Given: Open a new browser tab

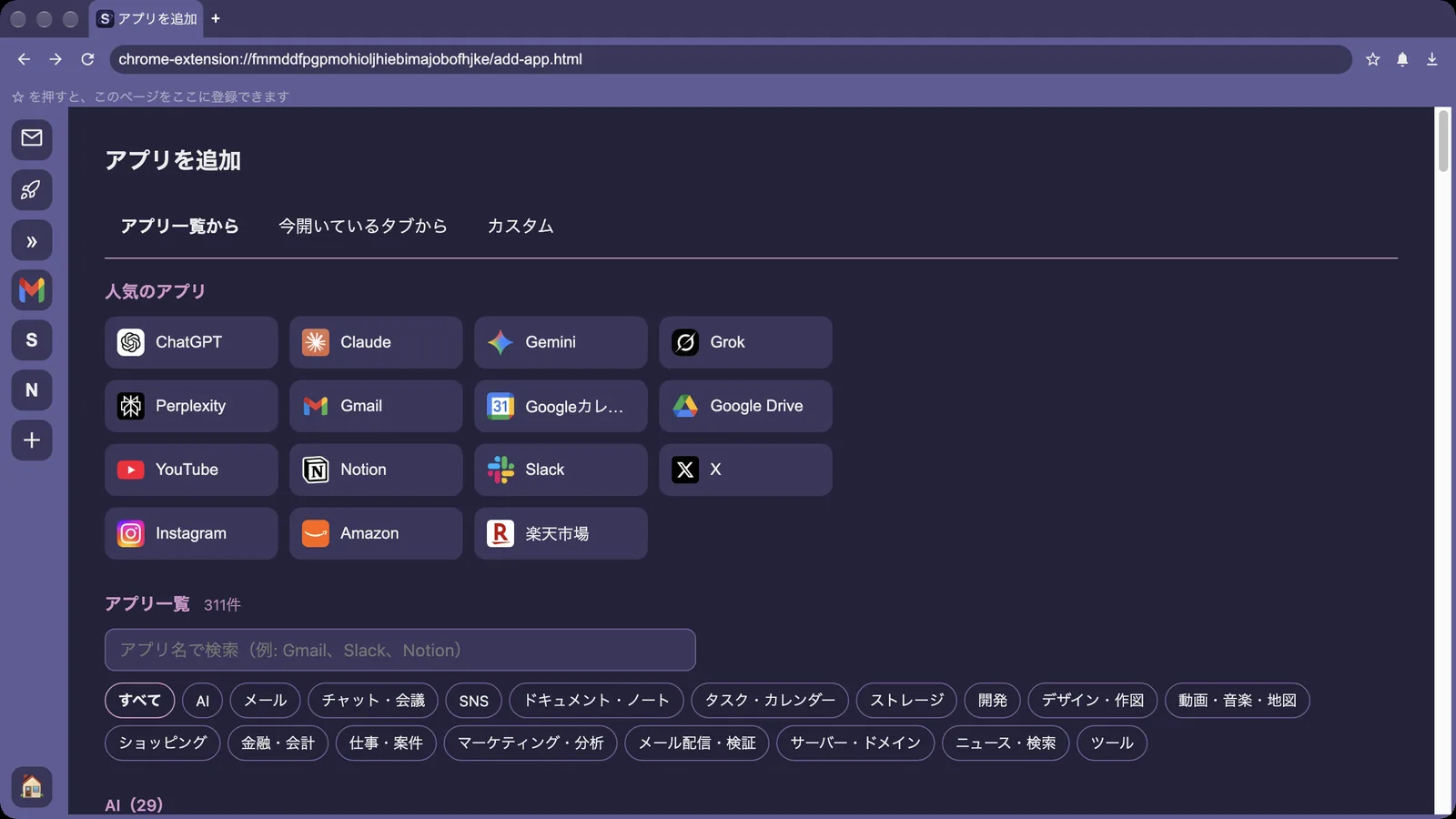Looking at the screenshot, I should tap(216, 18).
